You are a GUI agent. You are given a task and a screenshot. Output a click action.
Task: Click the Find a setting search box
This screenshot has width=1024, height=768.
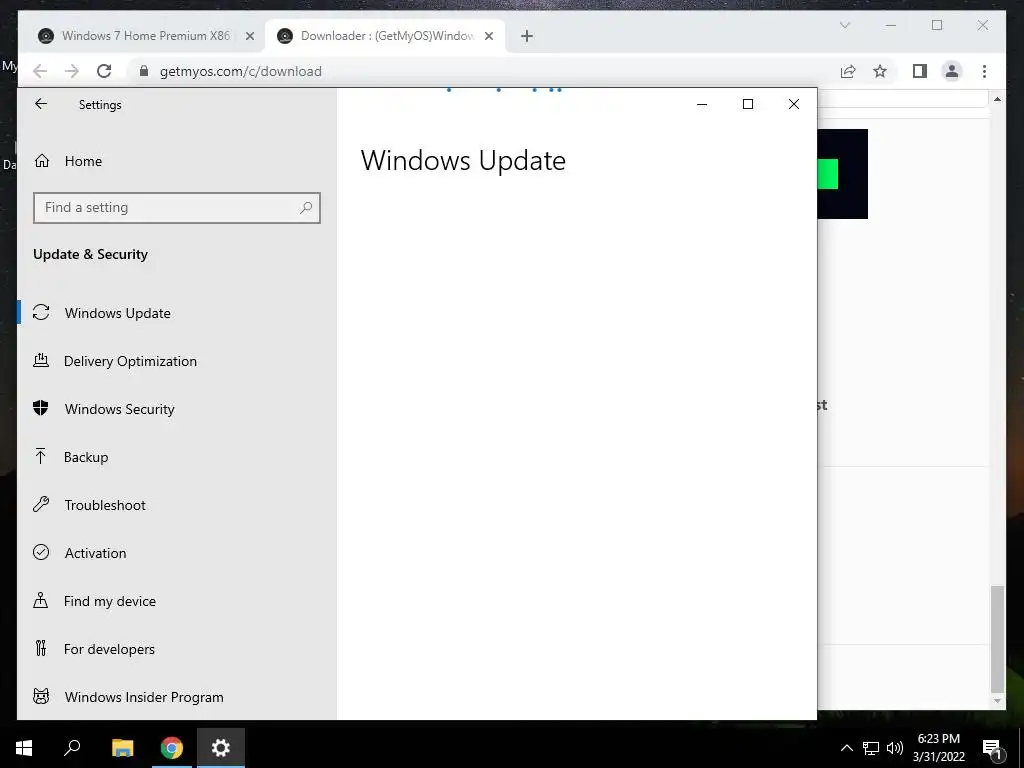click(x=176, y=208)
